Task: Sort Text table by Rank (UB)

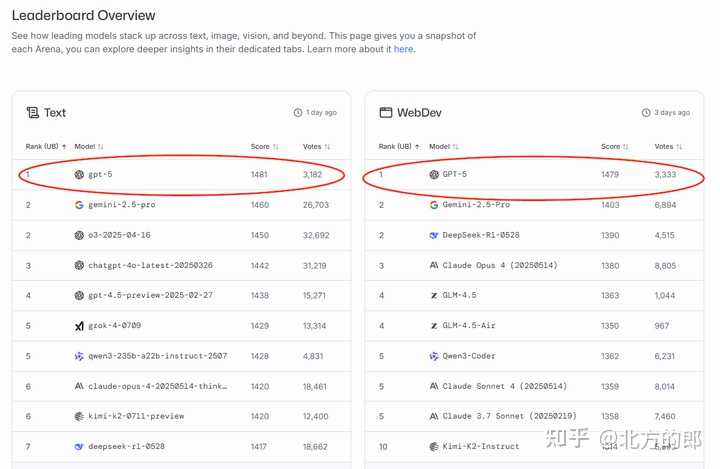Action: pyautogui.click(x=46, y=147)
